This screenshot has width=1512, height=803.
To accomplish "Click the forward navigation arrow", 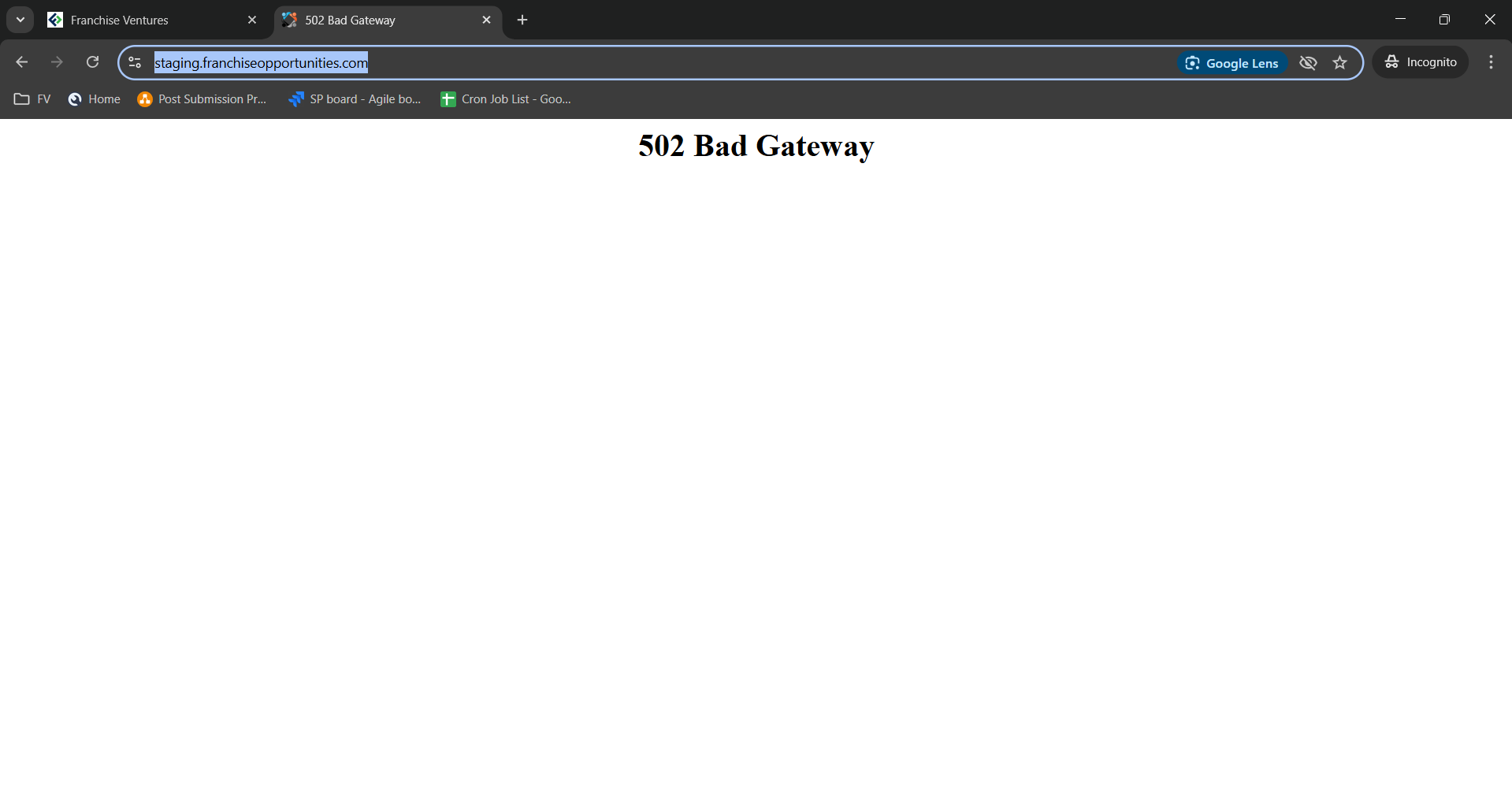I will click(57, 62).
